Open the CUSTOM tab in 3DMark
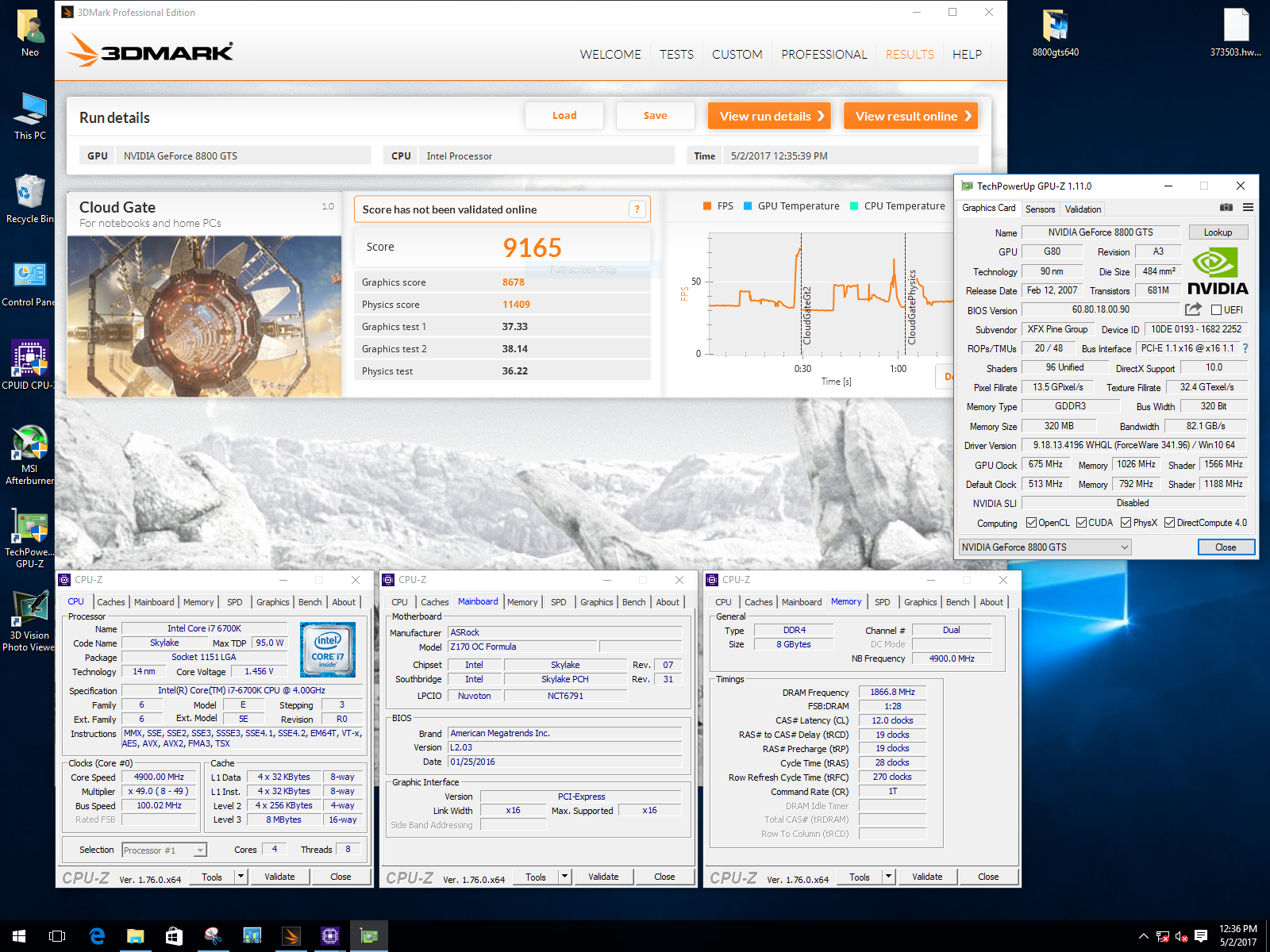Screen dimensions: 1270x952 pos(737,54)
